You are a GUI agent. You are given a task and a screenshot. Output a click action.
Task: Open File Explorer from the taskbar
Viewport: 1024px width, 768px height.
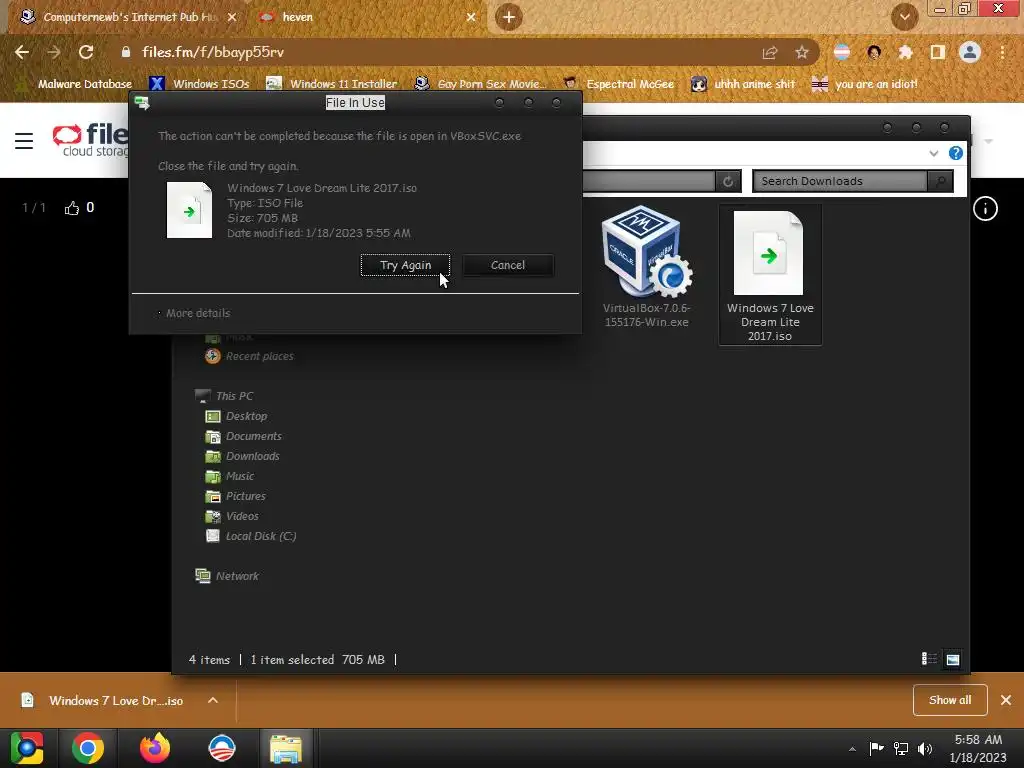click(x=286, y=748)
